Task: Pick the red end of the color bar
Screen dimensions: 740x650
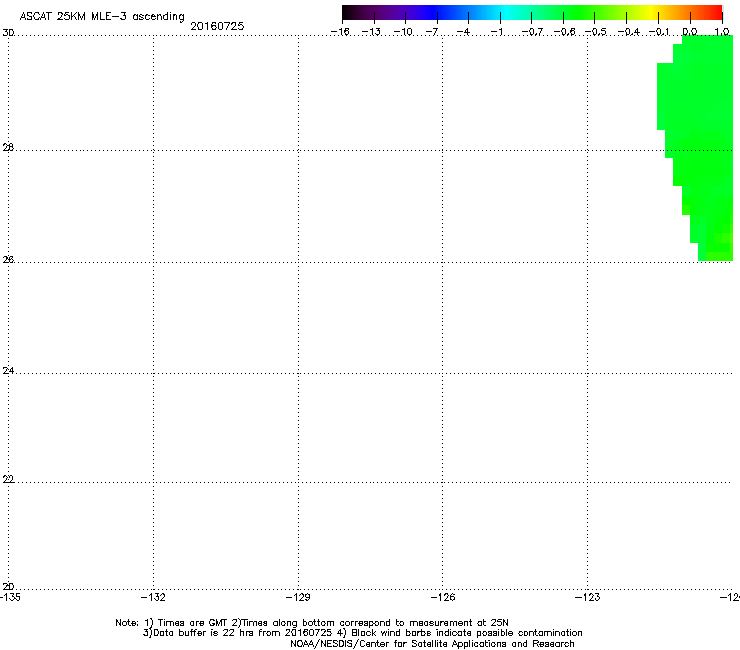Action: point(713,12)
